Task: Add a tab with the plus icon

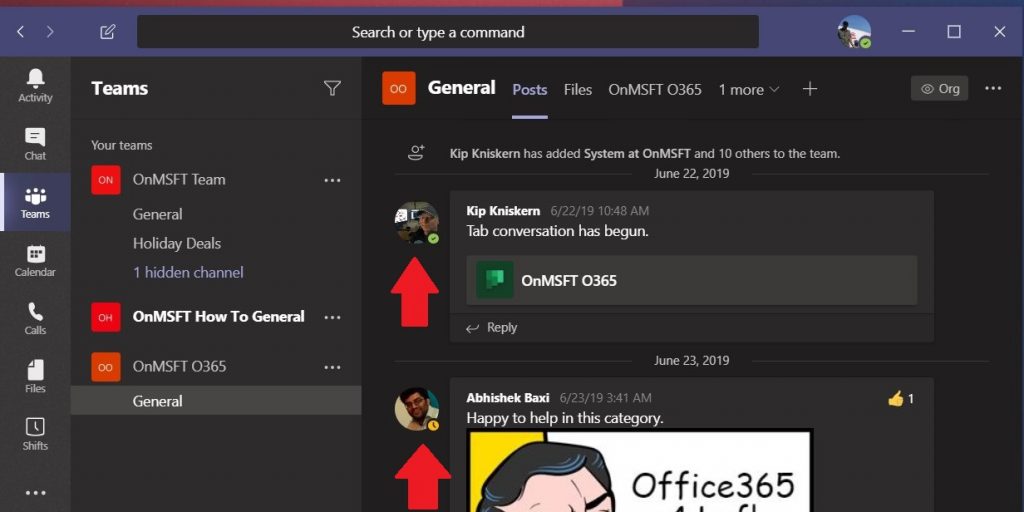Action: pyautogui.click(x=810, y=89)
